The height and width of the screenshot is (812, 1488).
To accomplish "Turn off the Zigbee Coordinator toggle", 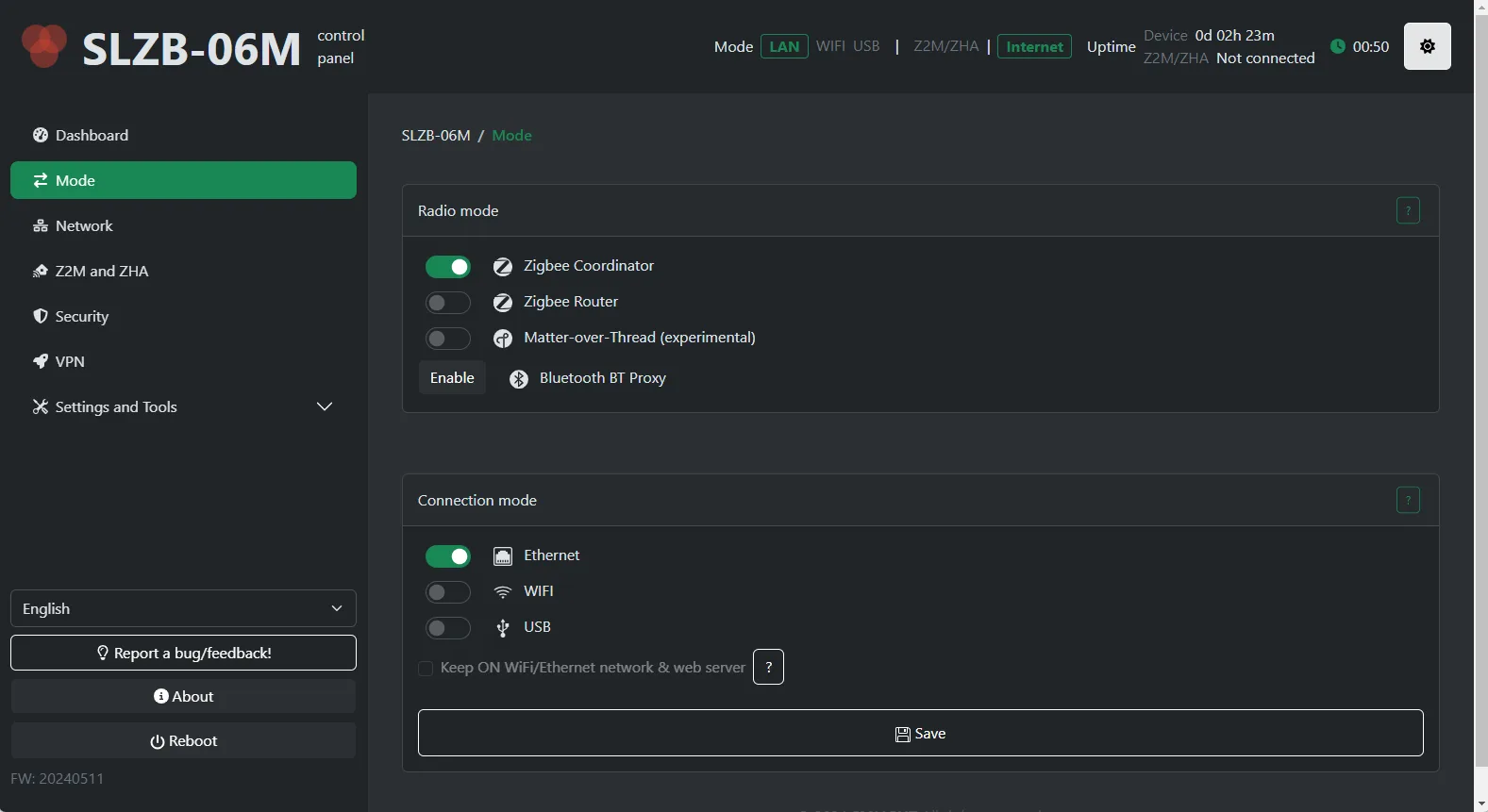I will (447, 267).
